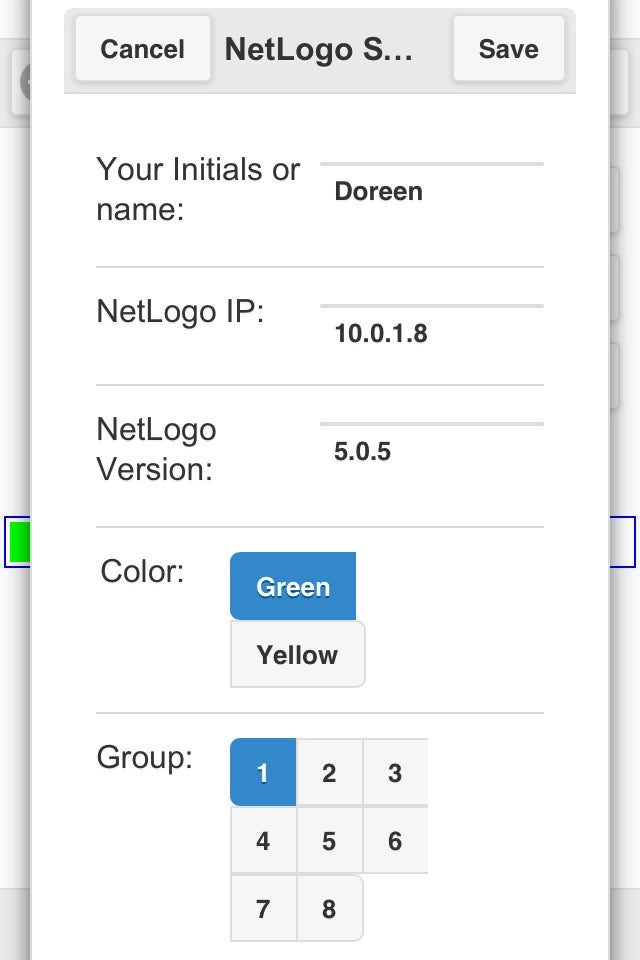Image resolution: width=640 pixels, height=960 pixels.
Task: Tap the Save button
Action: tap(508, 48)
